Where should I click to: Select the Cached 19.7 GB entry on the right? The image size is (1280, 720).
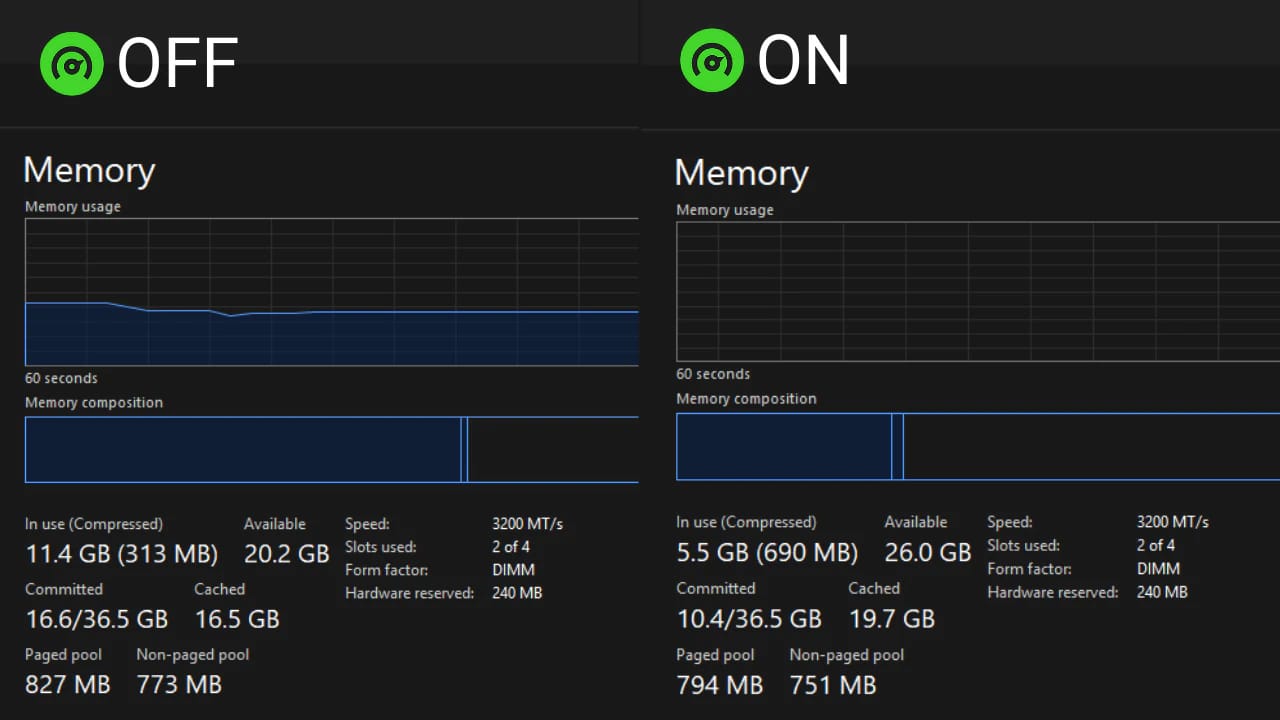point(892,619)
